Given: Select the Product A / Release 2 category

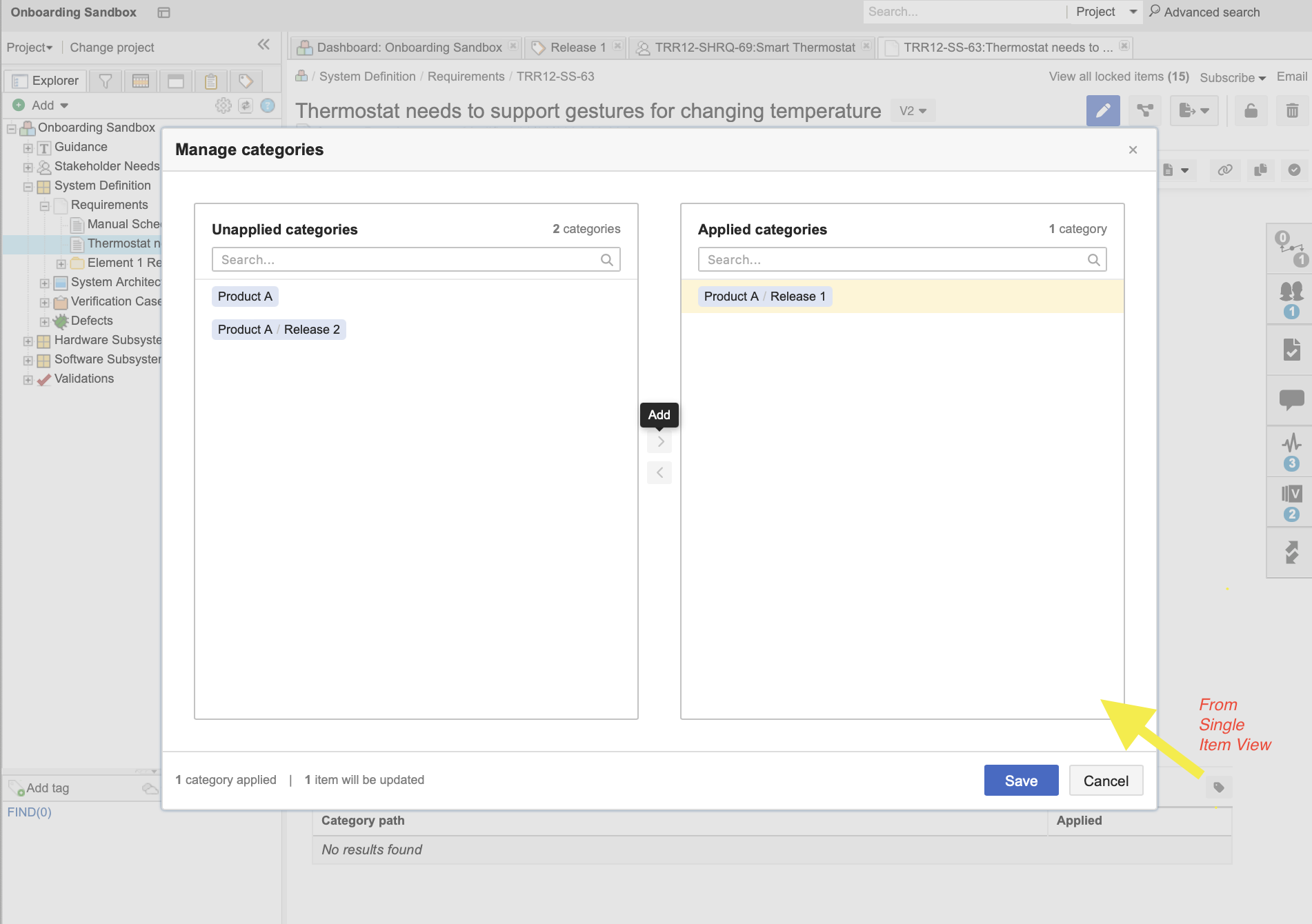Looking at the screenshot, I should pyautogui.click(x=279, y=330).
